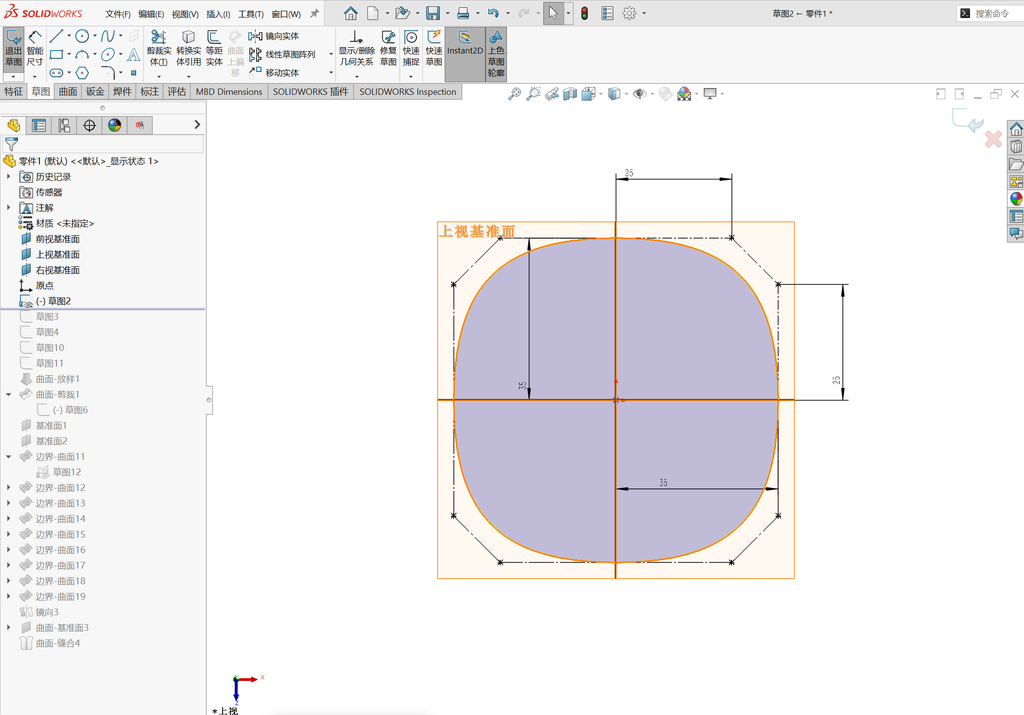Expand 历史记录 tree node
The image size is (1024, 715).
click(8, 177)
